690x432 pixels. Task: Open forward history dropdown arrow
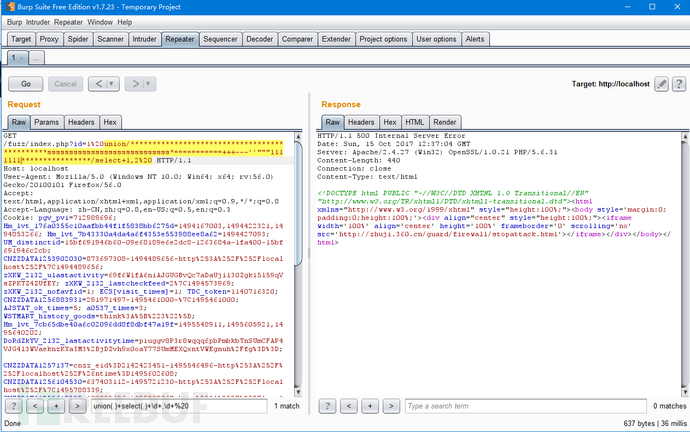click(x=148, y=84)
